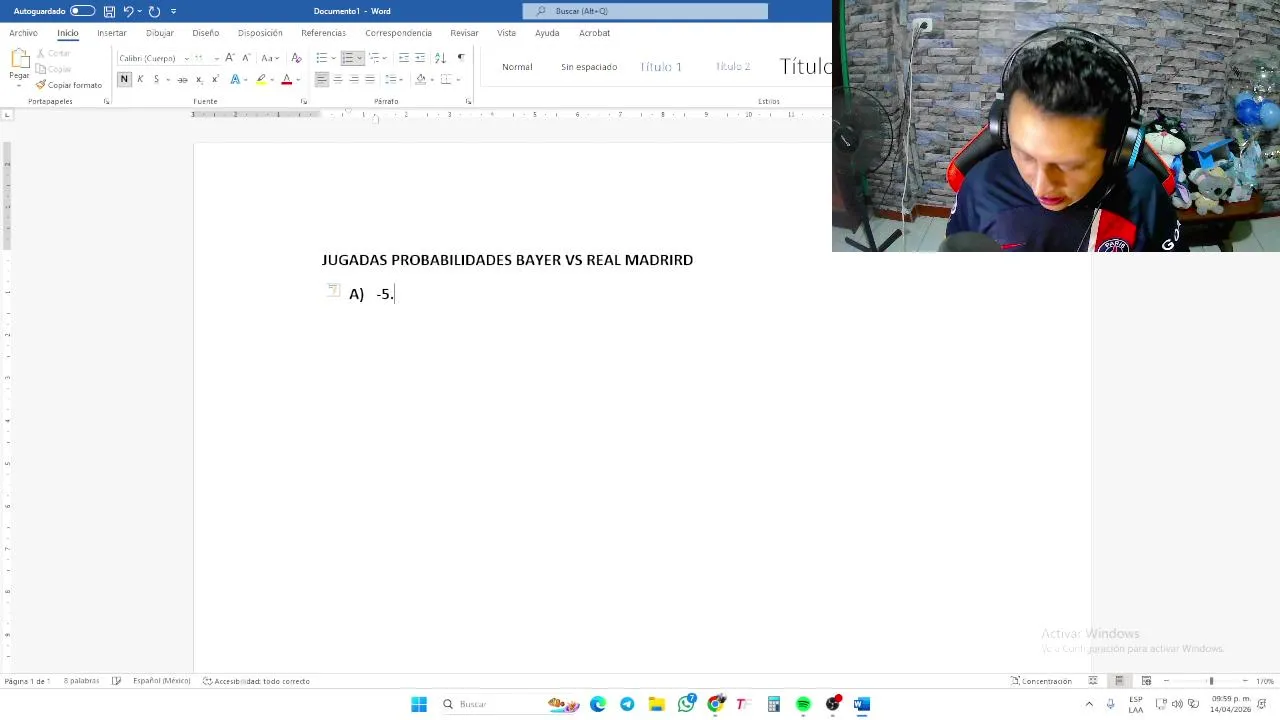Toggle align left
The width and height of the screenshot is (1280, 720).
point(322,79)
